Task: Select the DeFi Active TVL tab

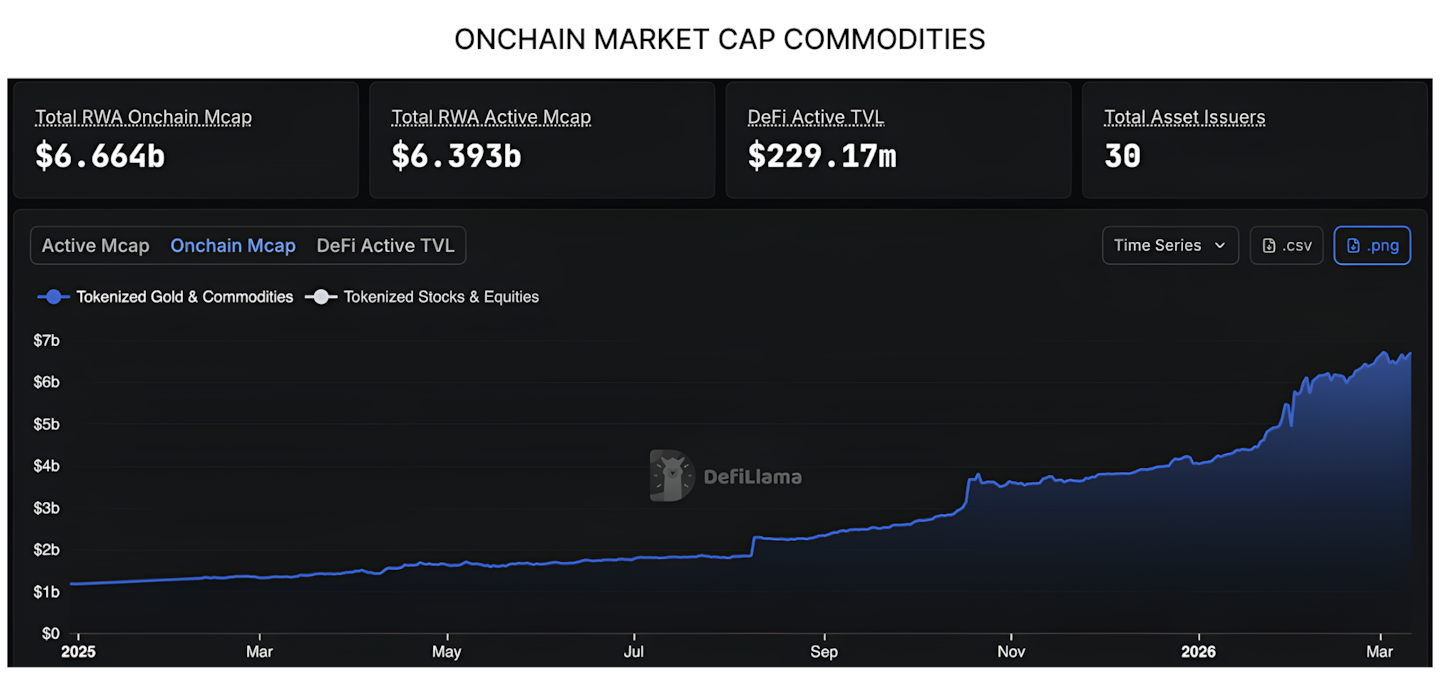Action: pyautogui.click(x=385, y=245)
